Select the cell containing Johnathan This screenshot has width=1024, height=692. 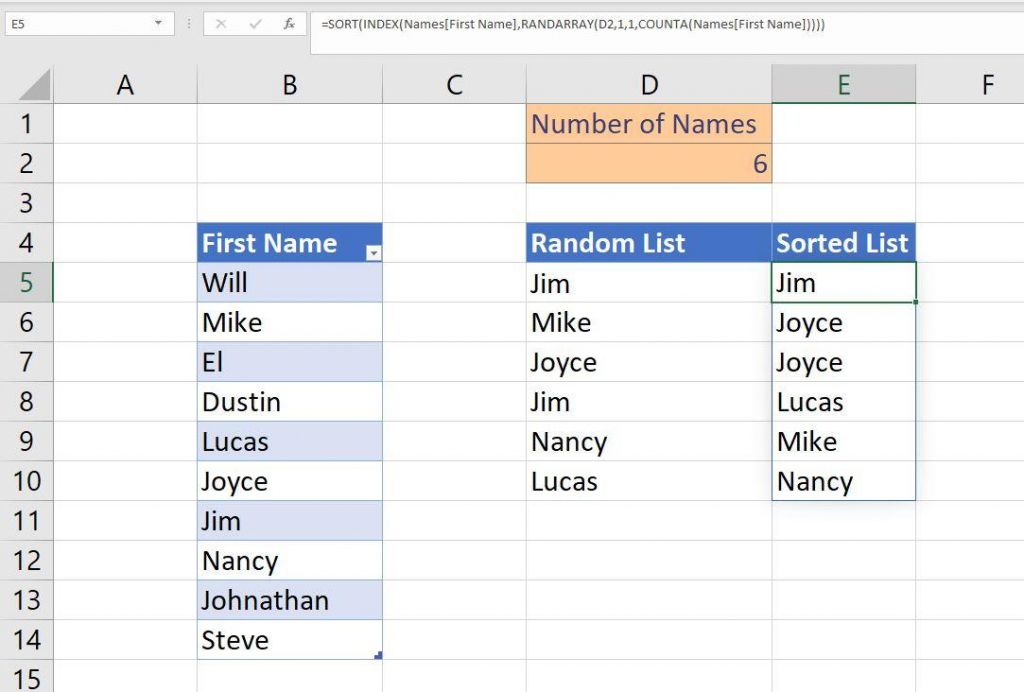click(290, 600)
